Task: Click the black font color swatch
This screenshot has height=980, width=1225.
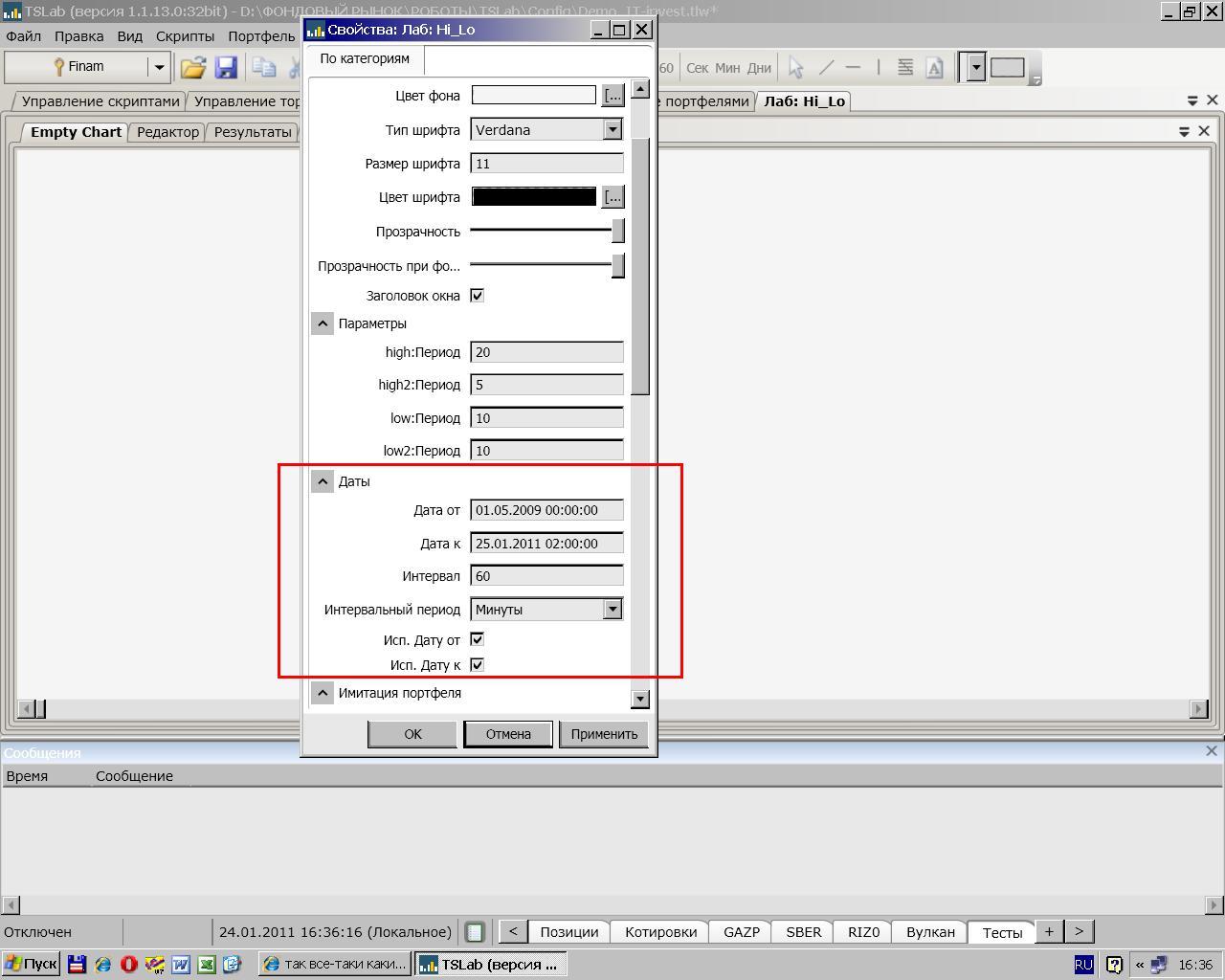Action: coord(534,196)
